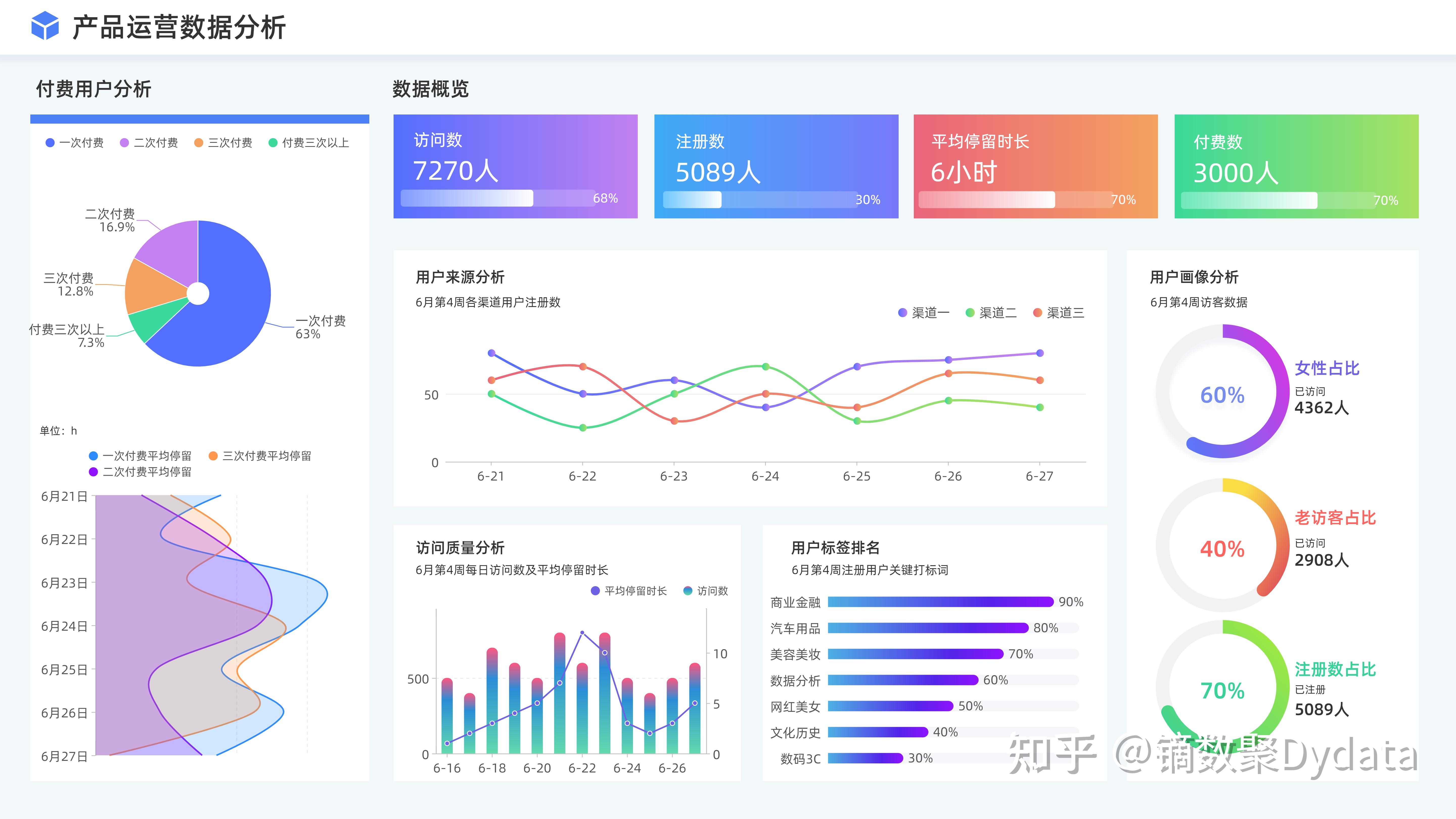Click the 网红美女 50% bar
The height and width of the screenshot is (819, 1456).
(891, 706)
